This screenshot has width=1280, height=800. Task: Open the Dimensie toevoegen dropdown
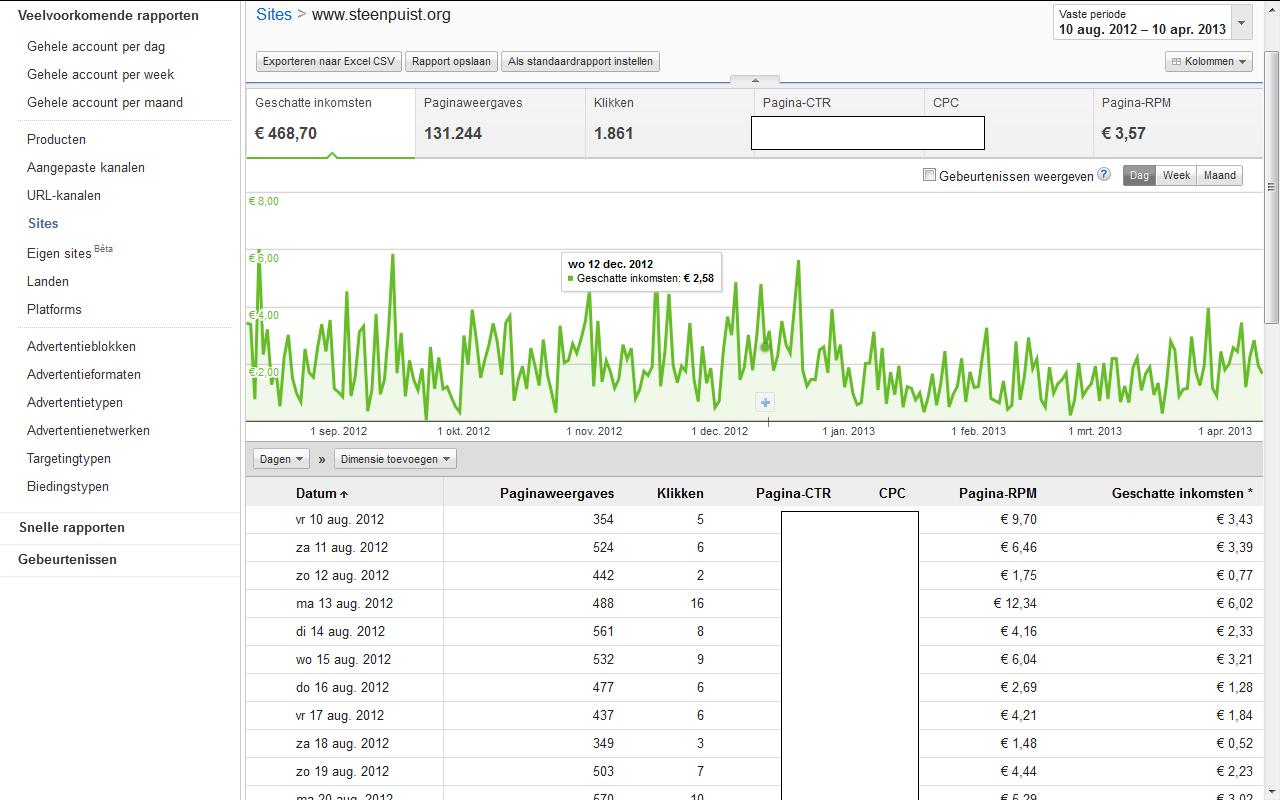(x=396, y=459)
